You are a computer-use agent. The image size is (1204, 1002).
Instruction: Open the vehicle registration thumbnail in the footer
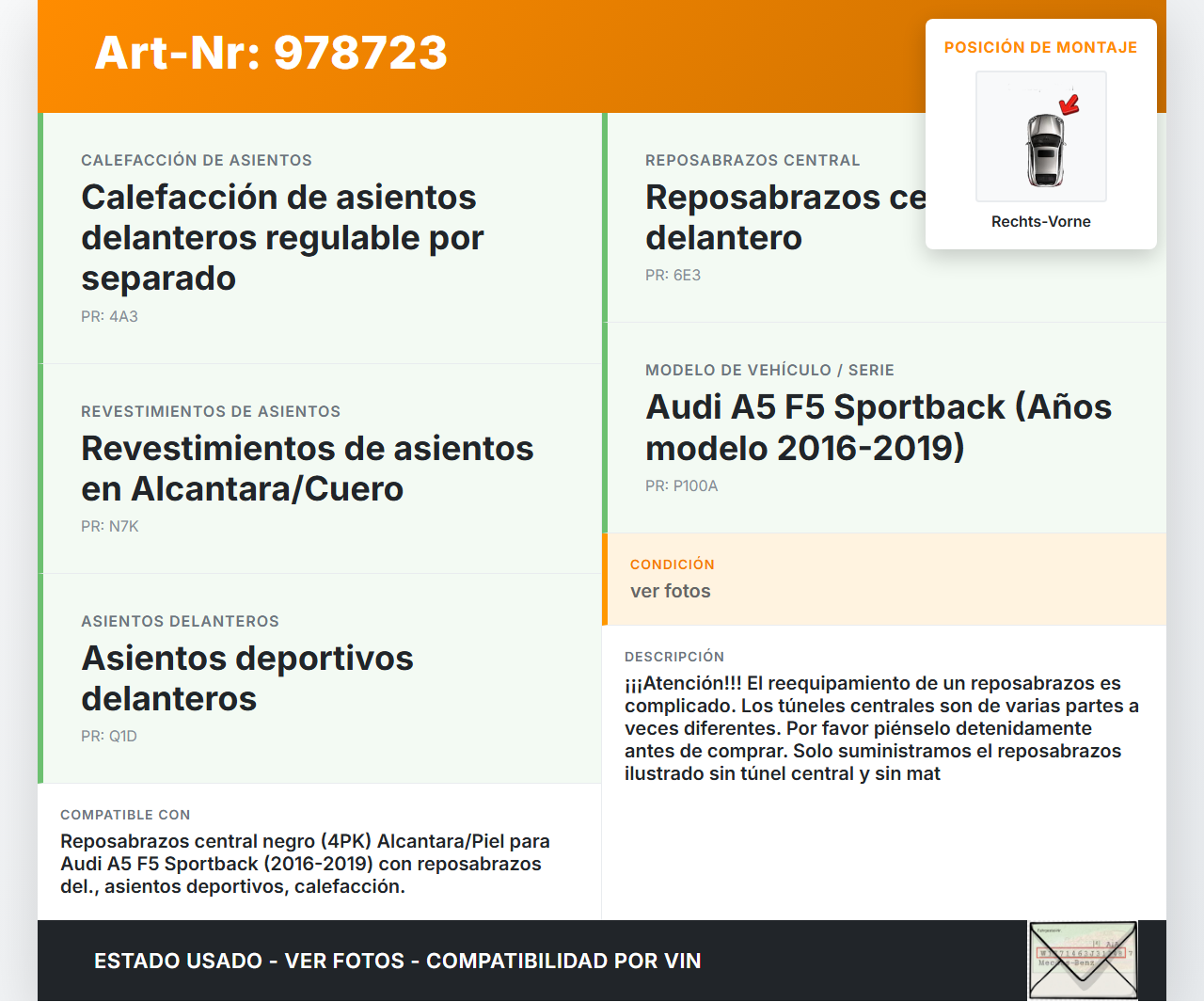[x=1084, y=961]
